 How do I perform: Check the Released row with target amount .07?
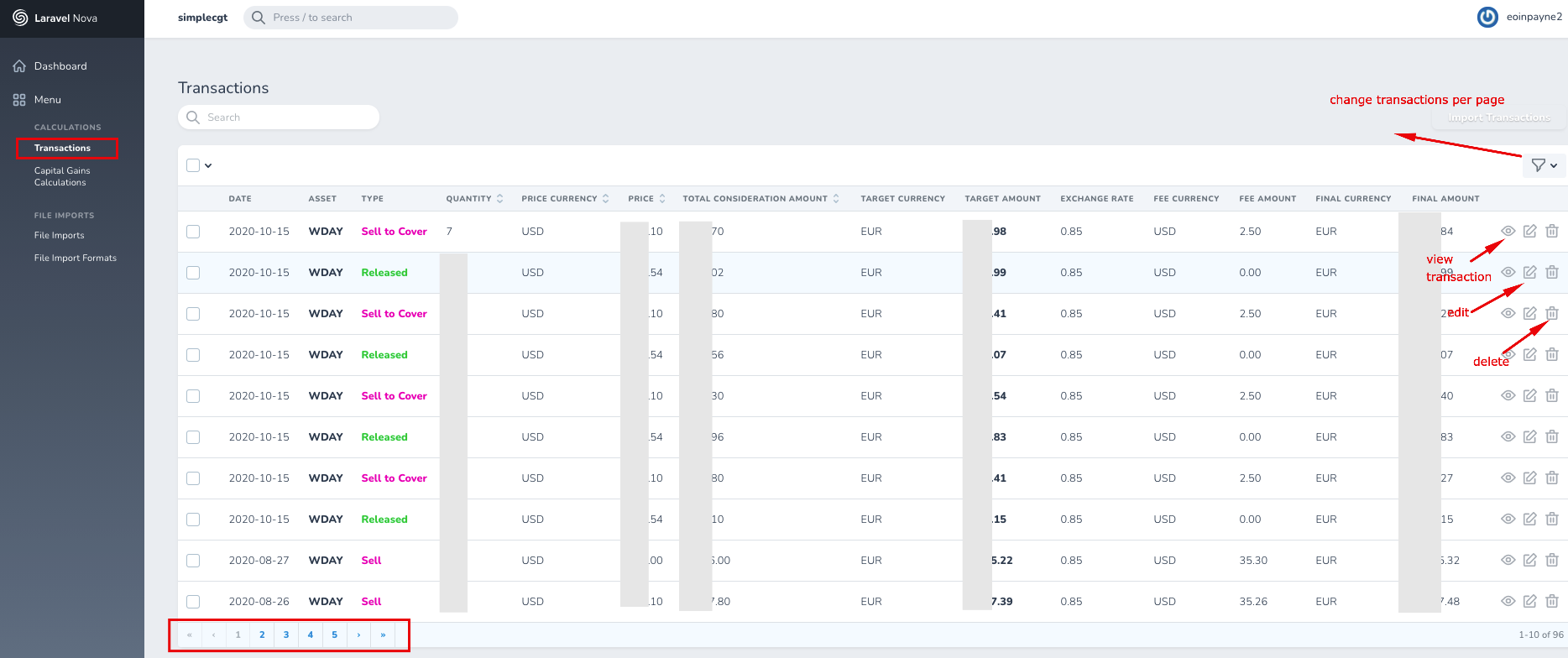click(193, 355)
